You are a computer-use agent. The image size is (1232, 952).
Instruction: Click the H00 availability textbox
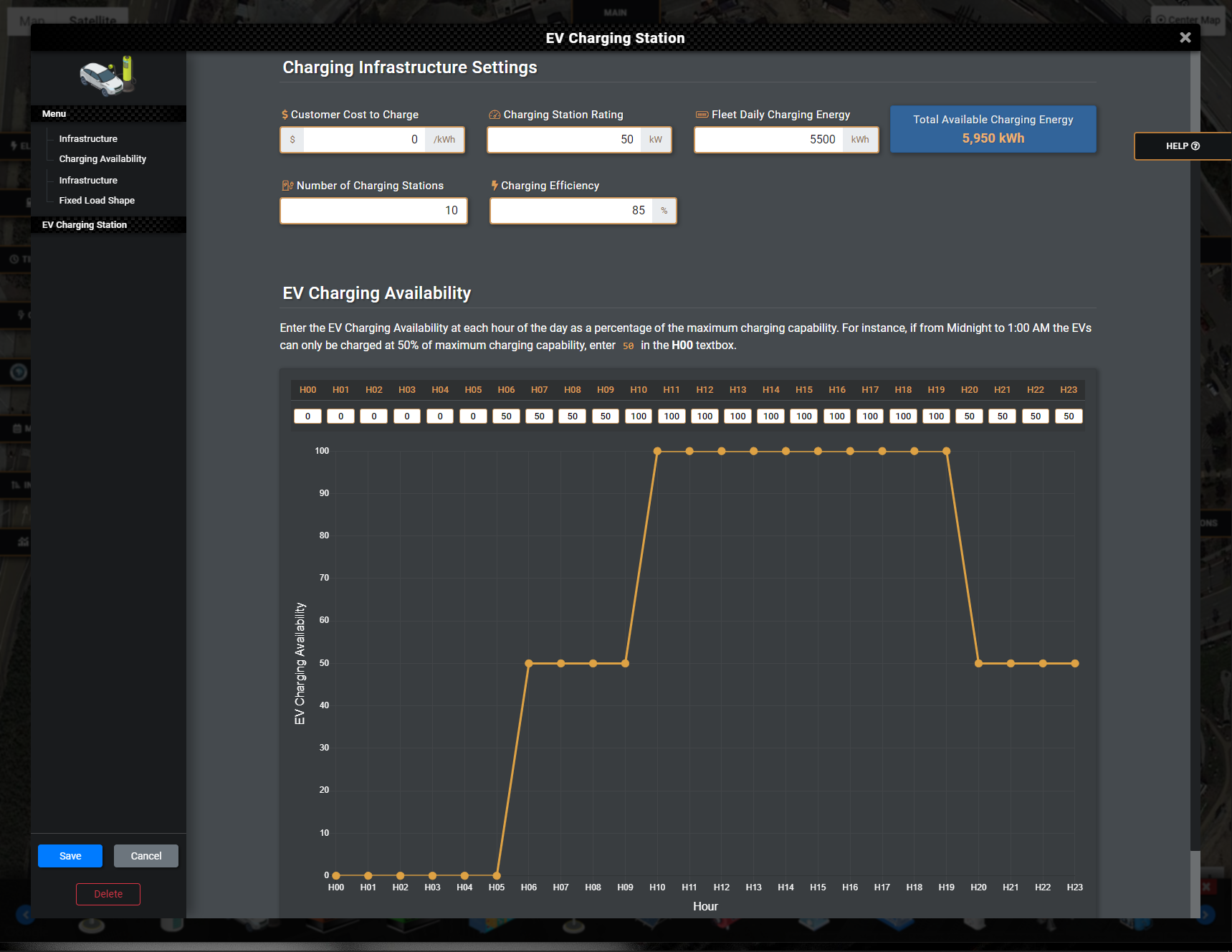307,416
